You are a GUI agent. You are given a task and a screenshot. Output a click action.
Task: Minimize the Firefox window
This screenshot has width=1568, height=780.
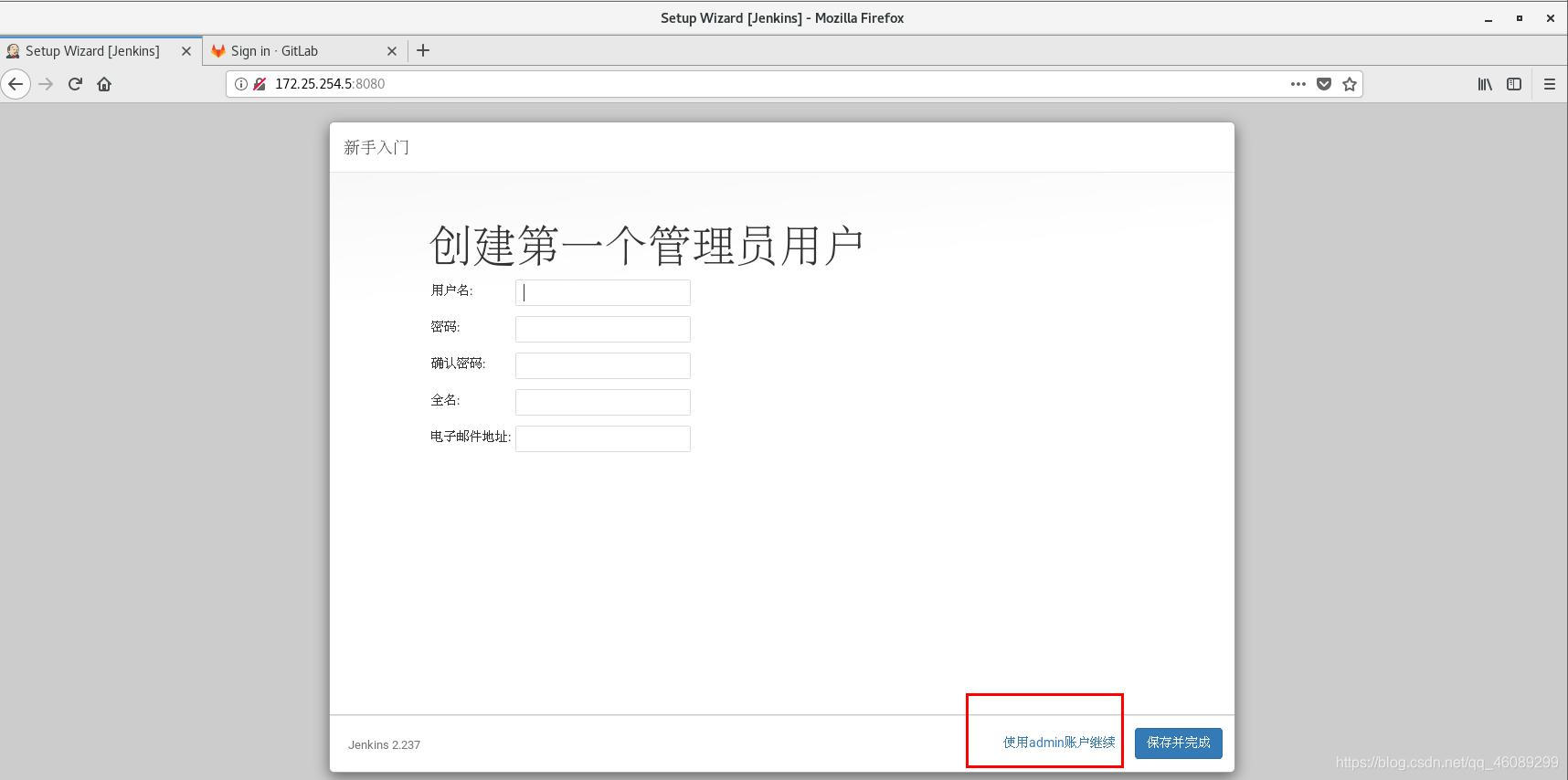pos(1489,18)
